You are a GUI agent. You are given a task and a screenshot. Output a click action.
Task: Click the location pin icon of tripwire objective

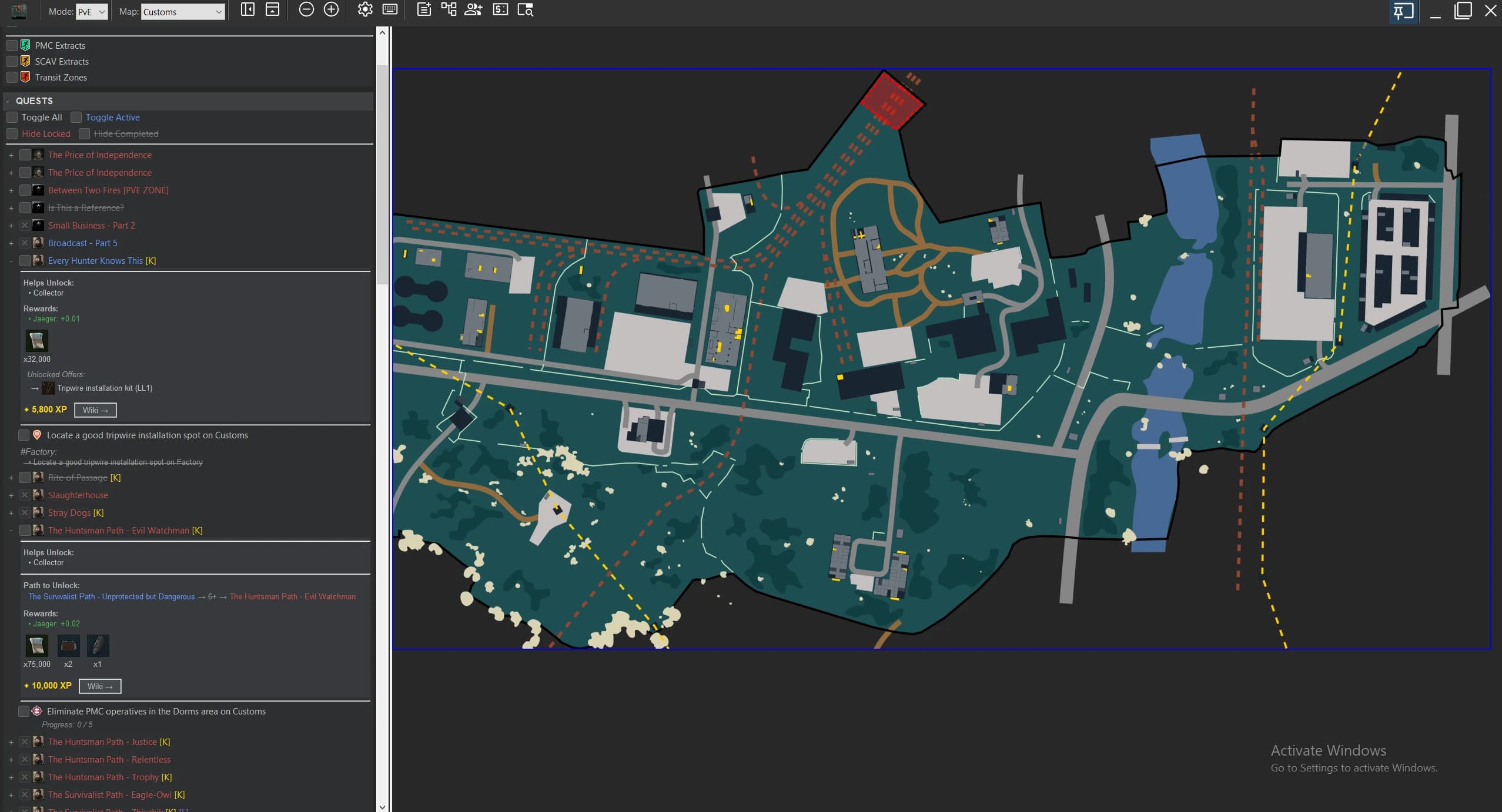(x=37, y=435)
